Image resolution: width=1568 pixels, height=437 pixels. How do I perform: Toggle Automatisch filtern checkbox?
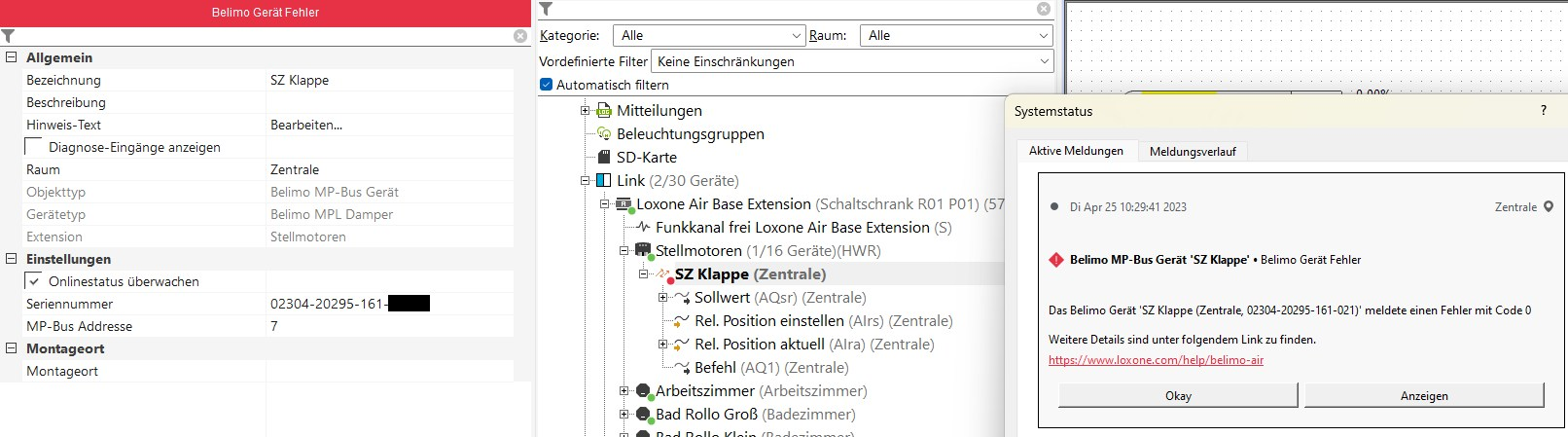click(546, 85)
